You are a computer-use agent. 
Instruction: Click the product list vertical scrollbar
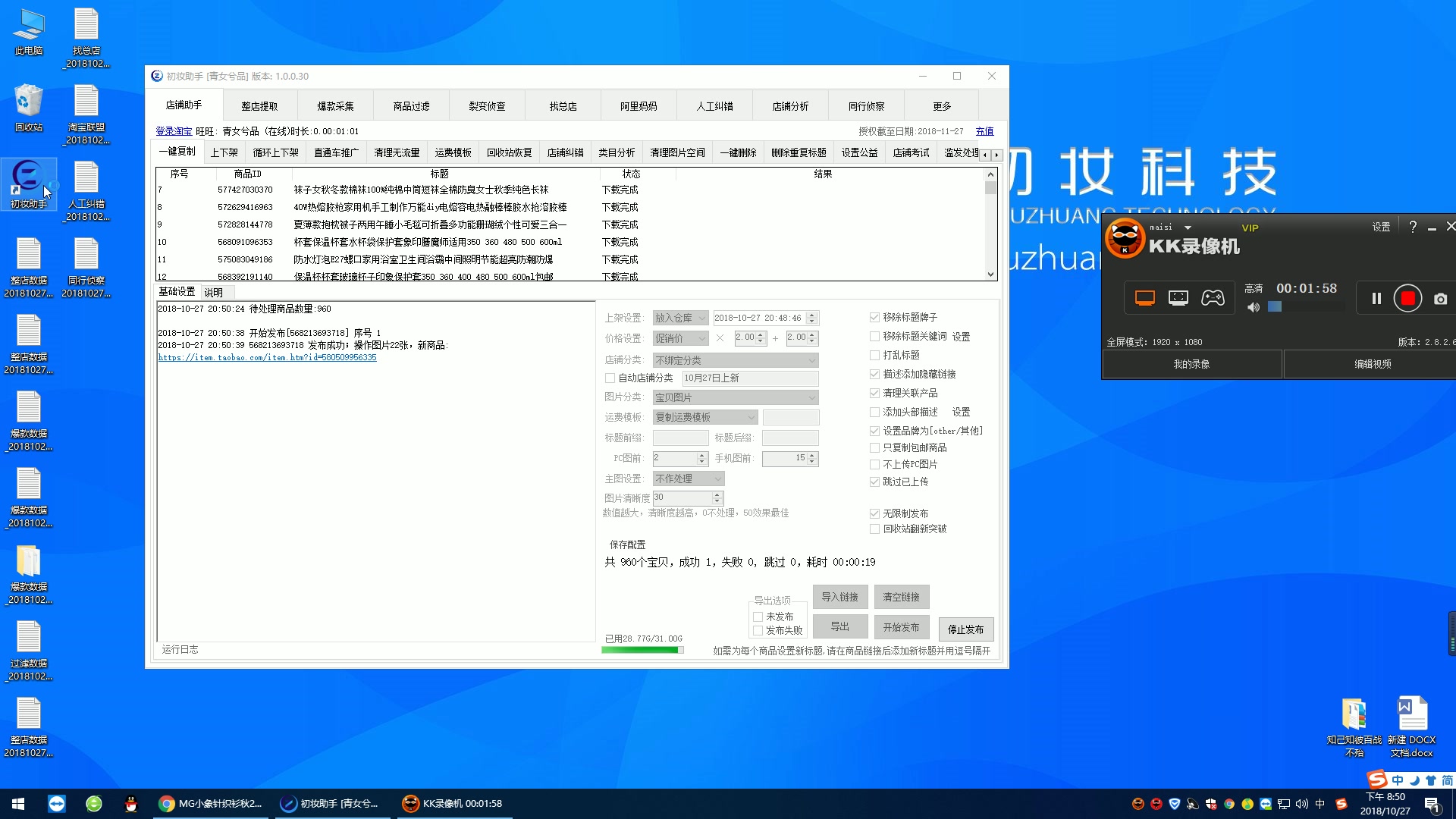(x=990, y=224)
